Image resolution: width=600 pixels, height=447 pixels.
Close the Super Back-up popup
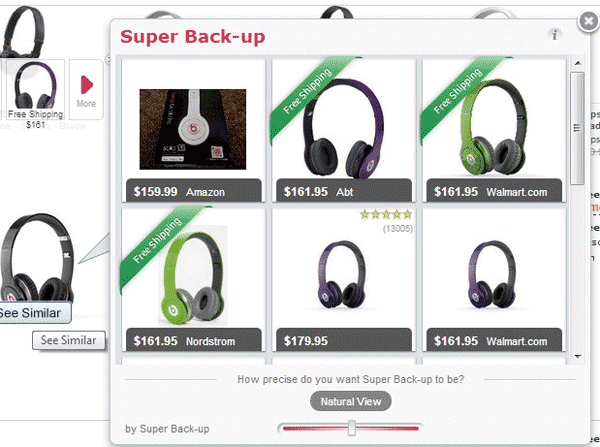(x=588, y=21)
